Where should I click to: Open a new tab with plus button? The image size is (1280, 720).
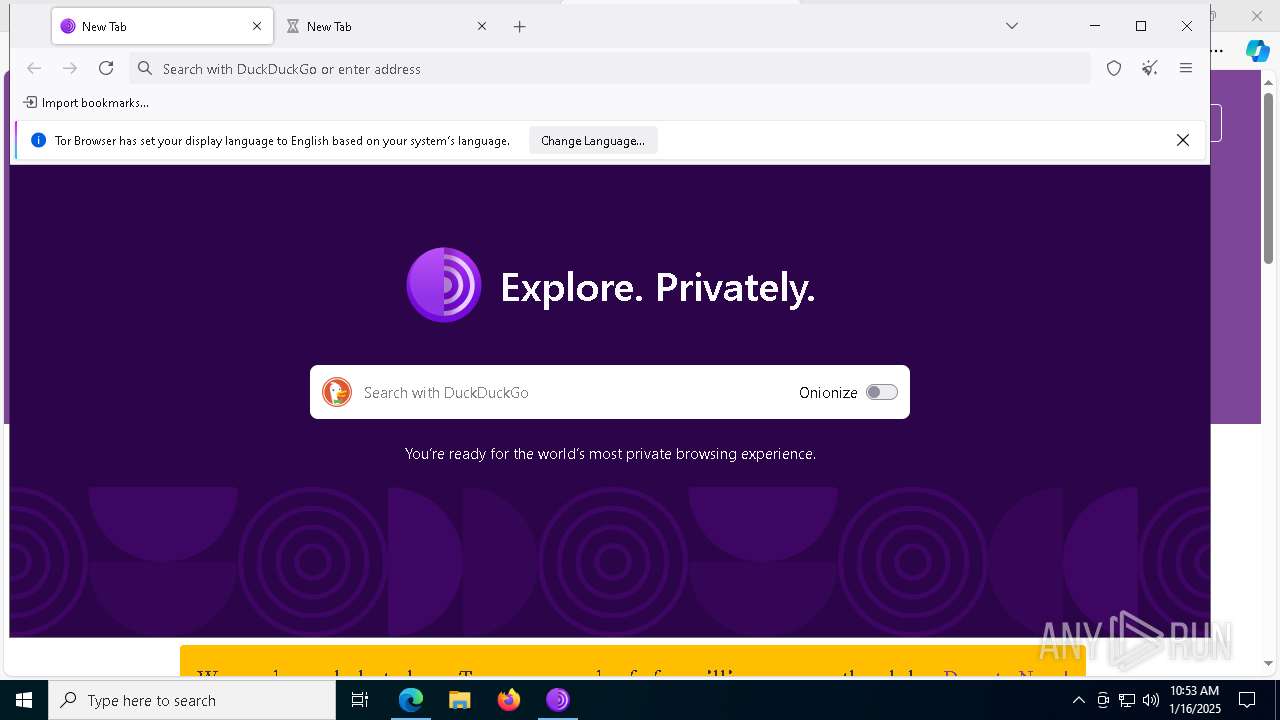[x=520, y=27]
